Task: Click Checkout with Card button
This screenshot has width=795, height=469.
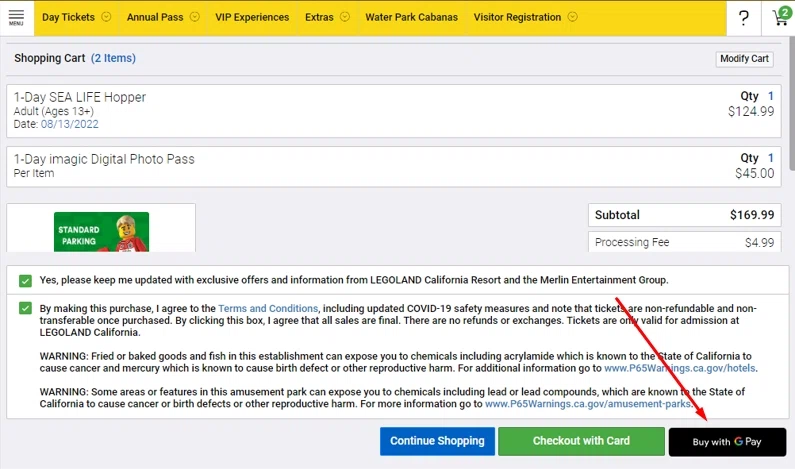Action: tap(581, 441)
